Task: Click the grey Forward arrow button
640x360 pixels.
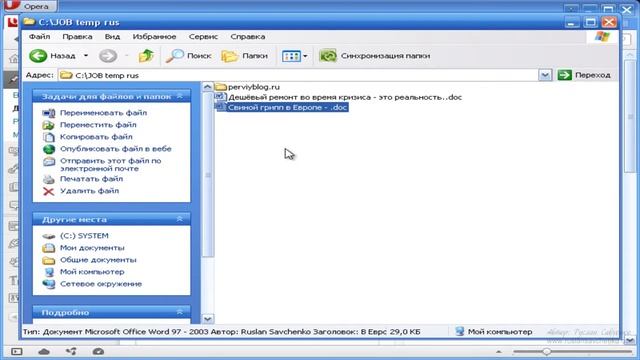Action: coord(108,56)
